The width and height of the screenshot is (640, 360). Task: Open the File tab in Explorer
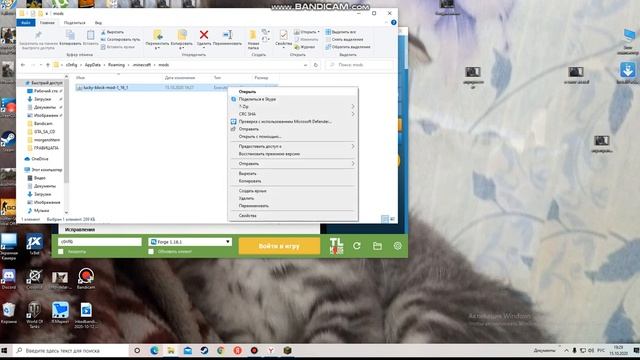coord(26,23)
